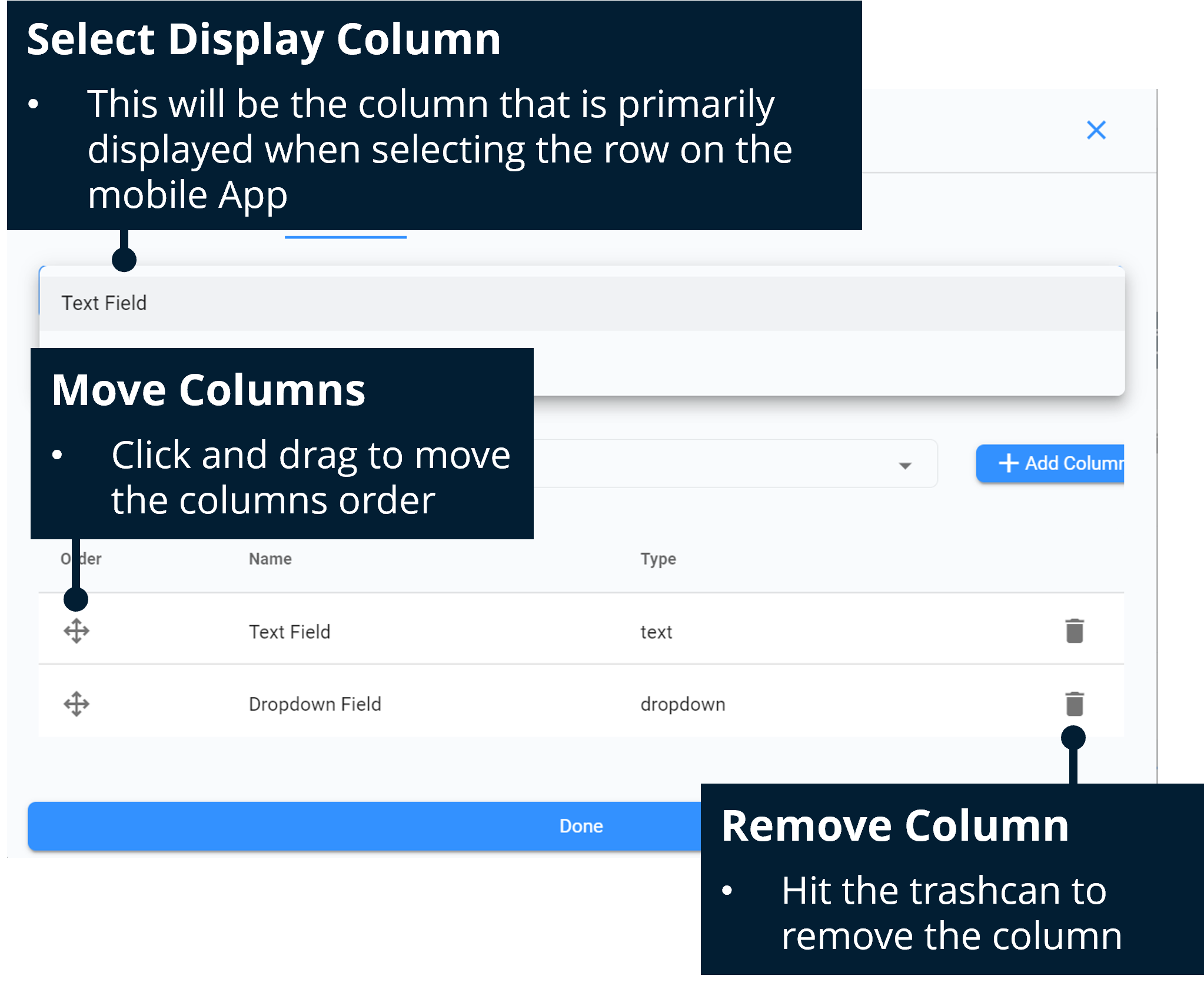
Task: Select the Text Field name cell
Action: coord(290,632)
